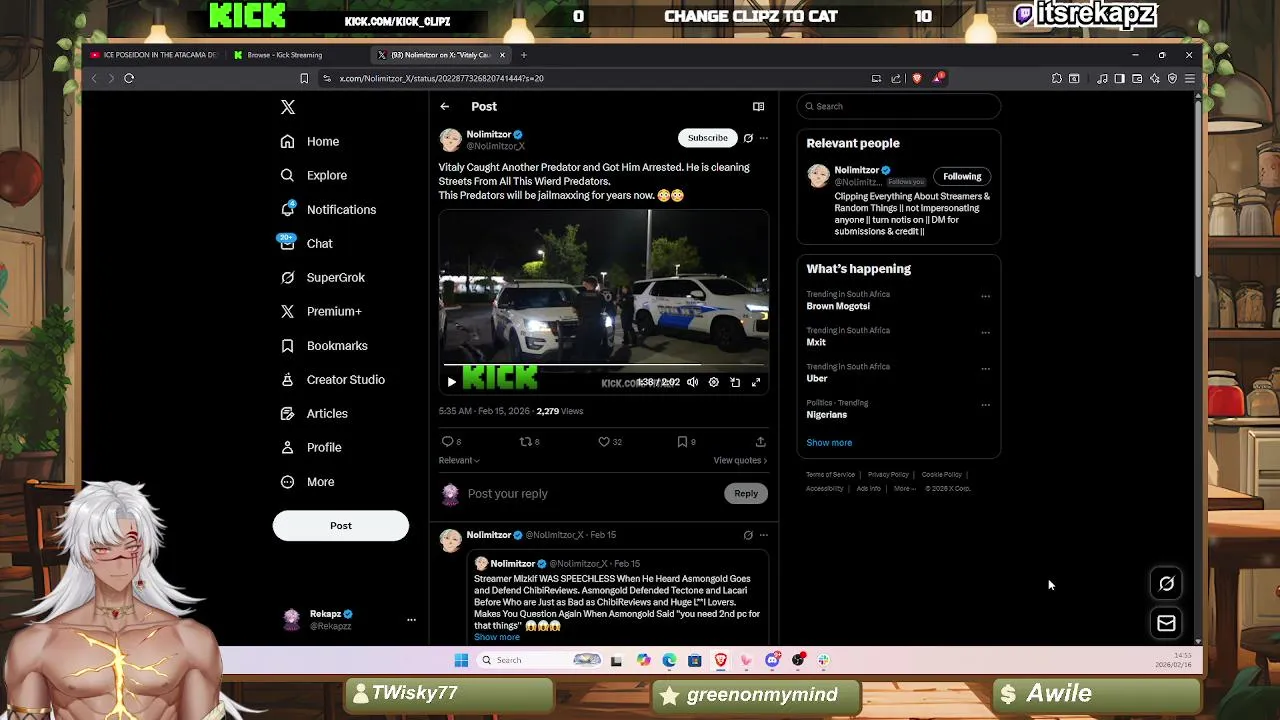1280x720 pixels.
Task: Open options for Uber trend
Action: (x=986, y=369)
